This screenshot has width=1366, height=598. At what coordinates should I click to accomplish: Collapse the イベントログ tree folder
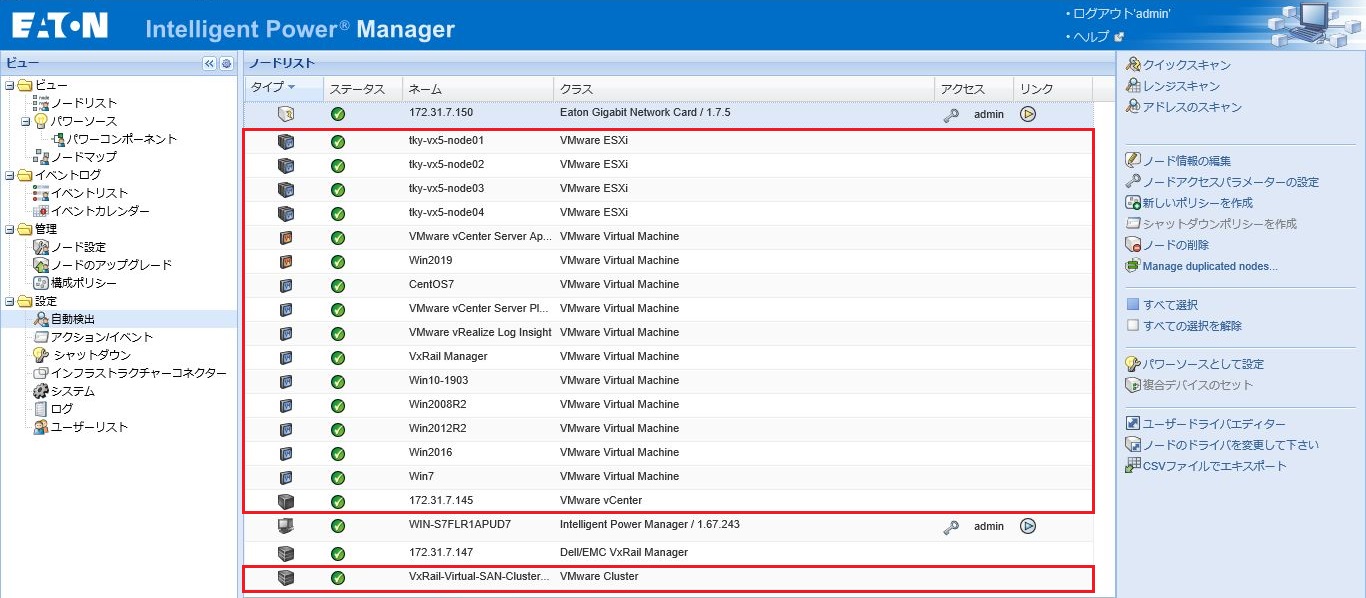pos(10,175)
